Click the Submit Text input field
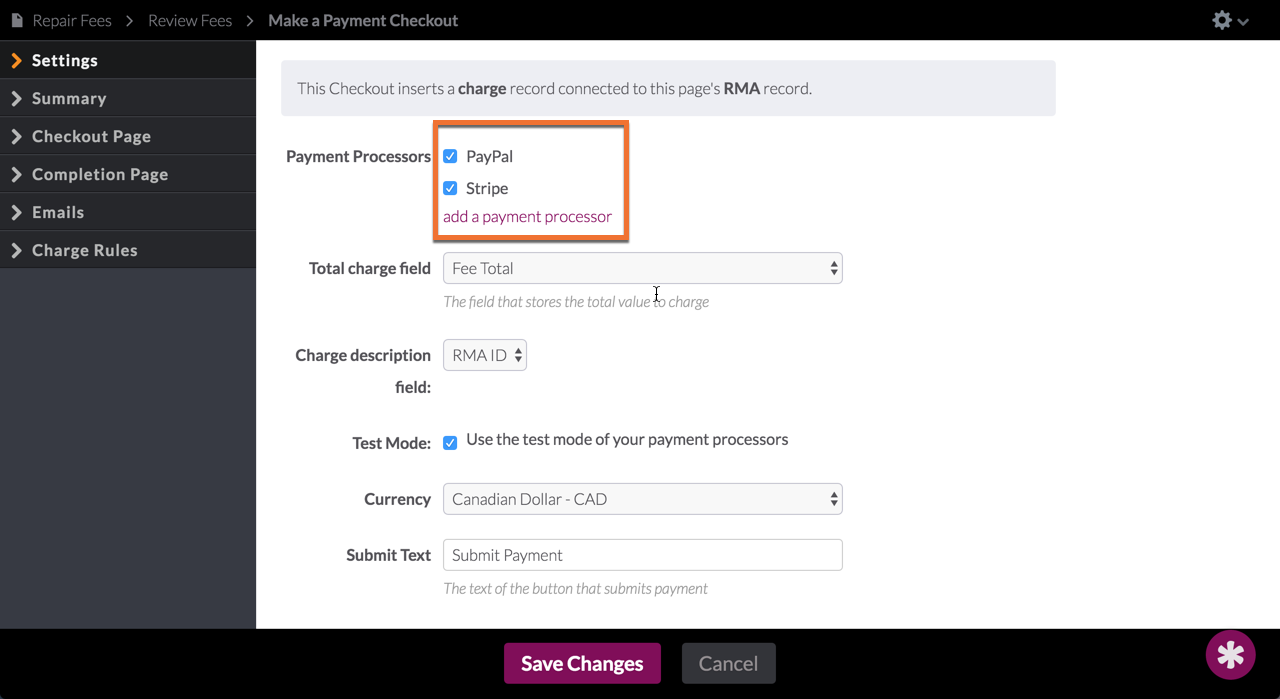 (642, 555)
